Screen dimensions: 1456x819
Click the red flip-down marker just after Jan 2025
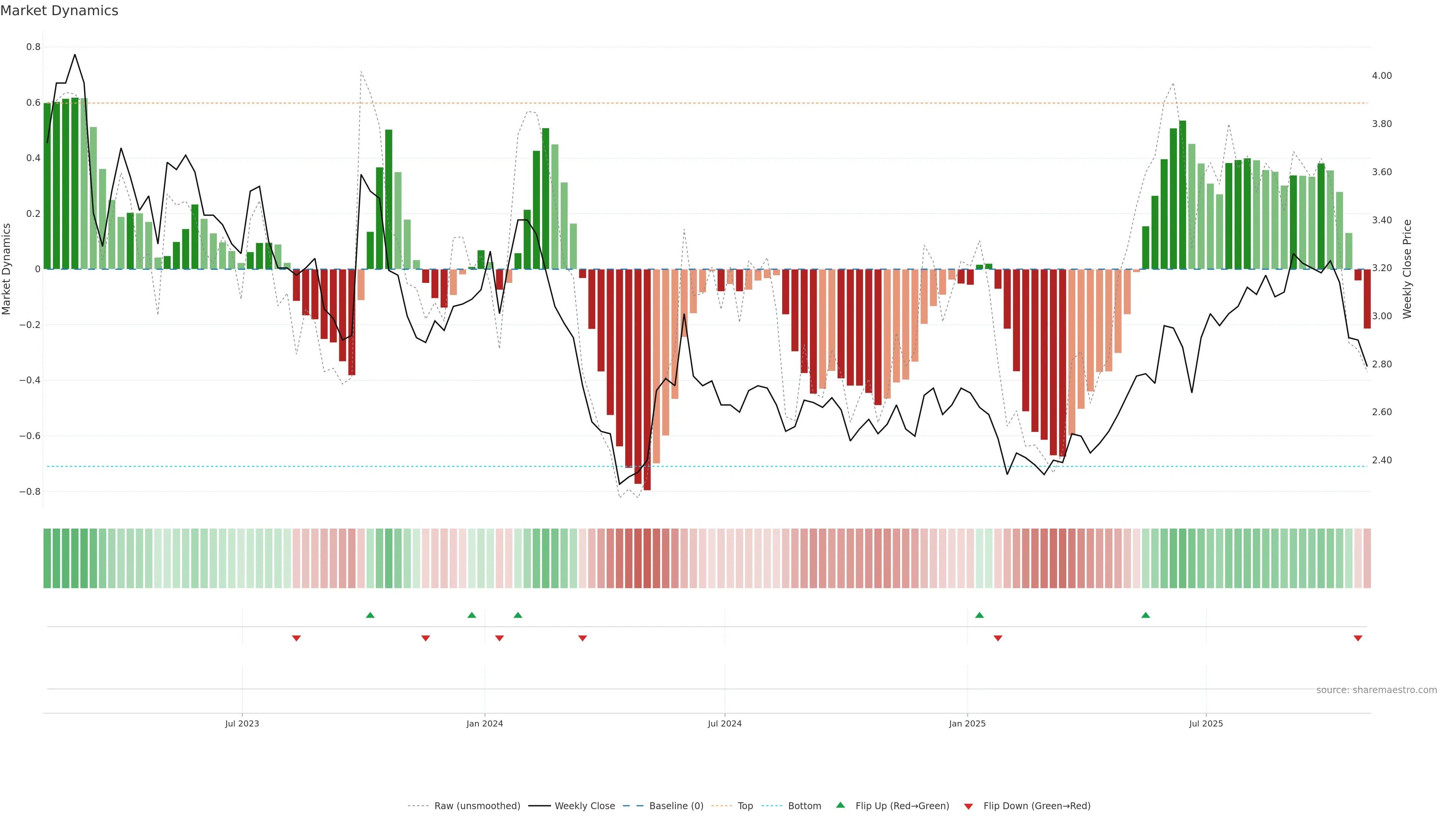[998, 638]
